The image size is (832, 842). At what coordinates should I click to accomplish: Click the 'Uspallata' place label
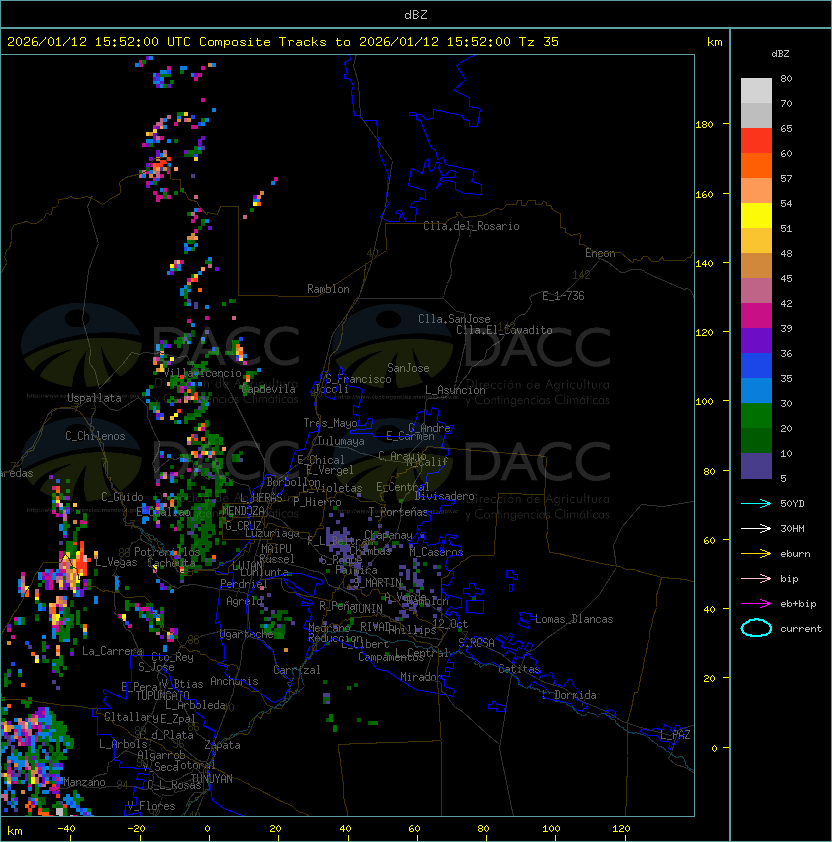click(94, 398)
